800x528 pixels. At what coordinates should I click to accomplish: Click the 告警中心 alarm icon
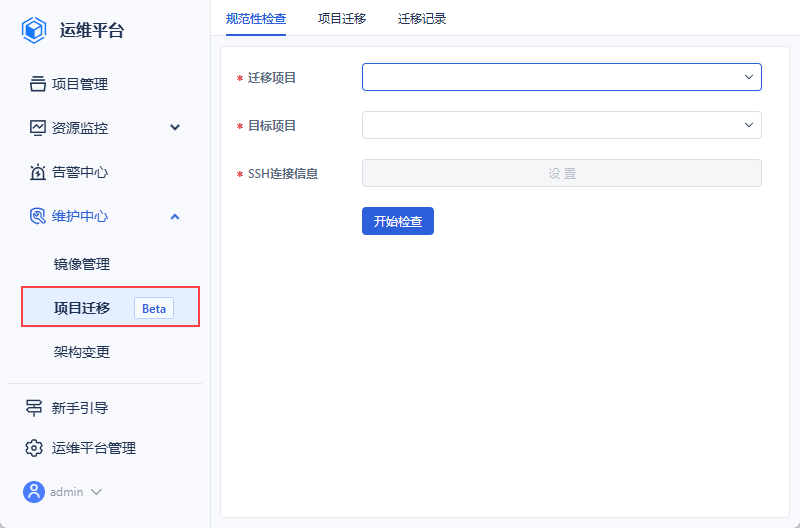point(37,172)
